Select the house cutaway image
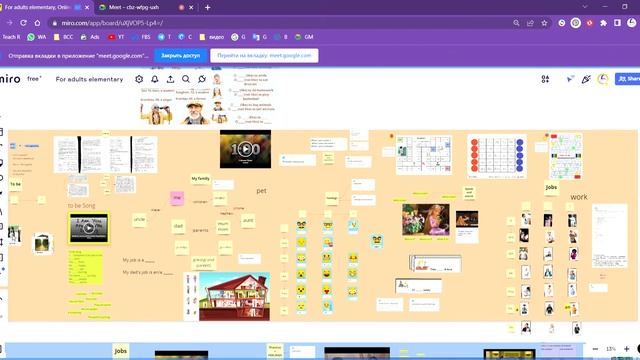This screenshot has height=360, width=640. (x=234, y=296)
